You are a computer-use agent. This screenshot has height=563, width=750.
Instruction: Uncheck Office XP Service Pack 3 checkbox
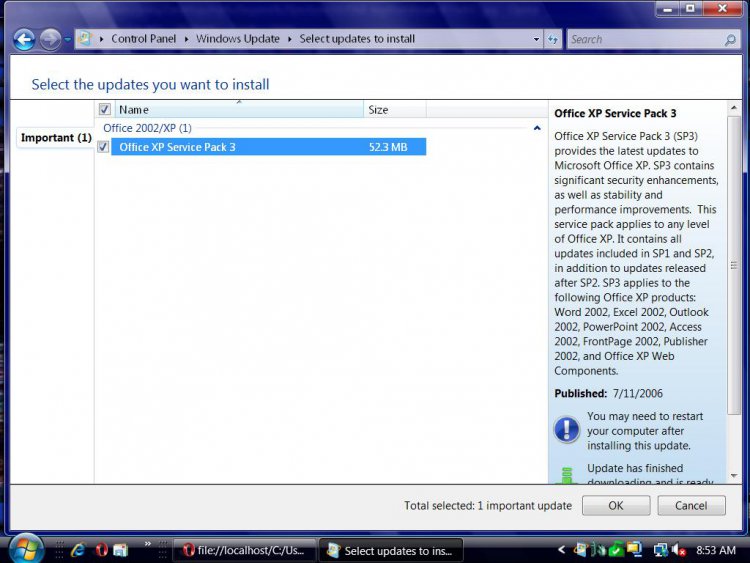(103, 146)
